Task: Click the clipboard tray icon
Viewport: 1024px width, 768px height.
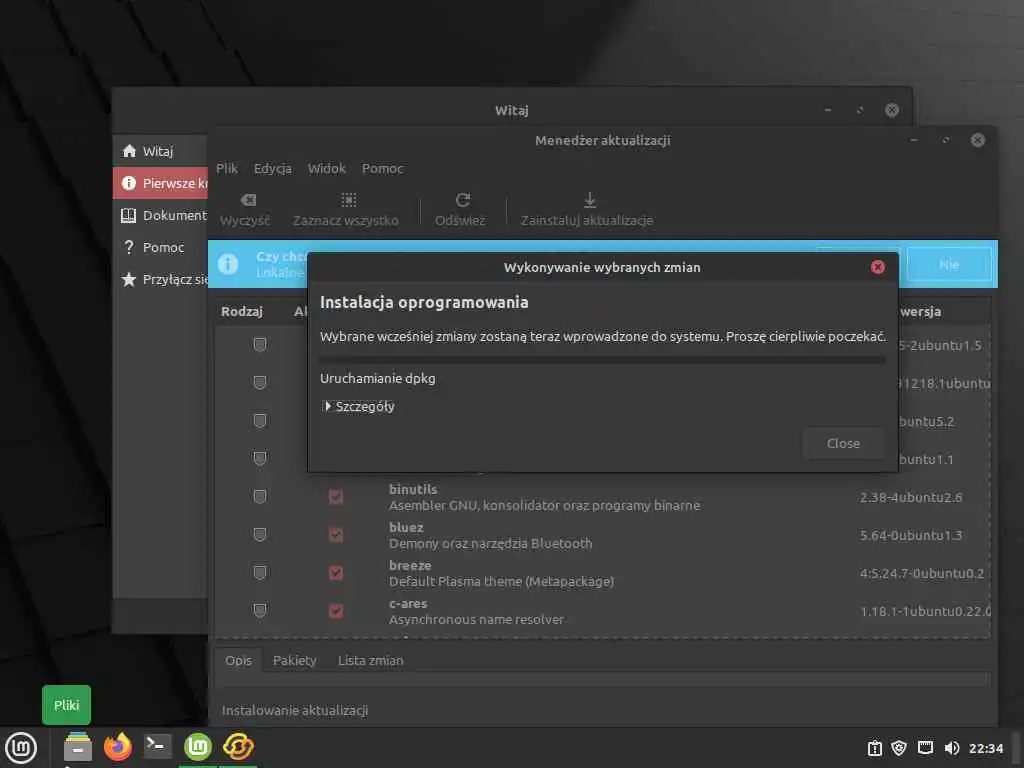Action: click(x=874, y=748)
